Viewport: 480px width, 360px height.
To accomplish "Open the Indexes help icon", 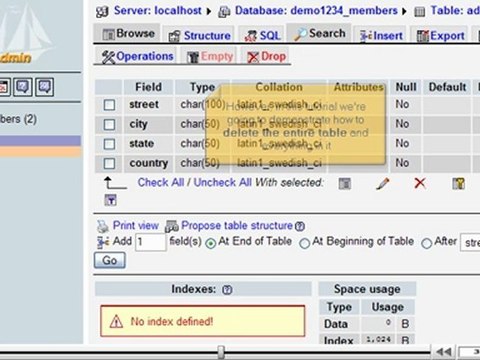I will pos(227,290).
